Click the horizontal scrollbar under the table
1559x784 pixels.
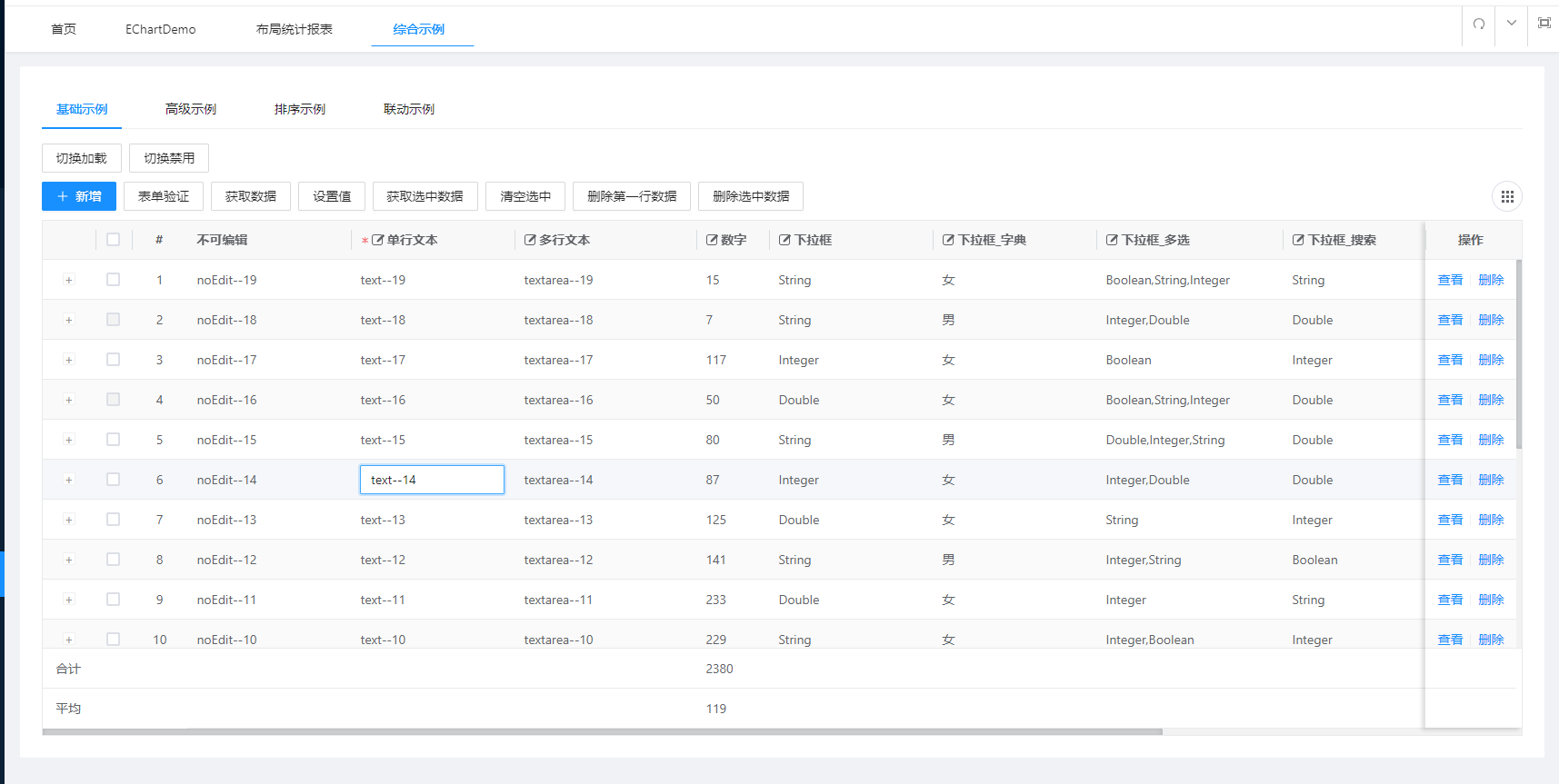click(x=602, y=731)
